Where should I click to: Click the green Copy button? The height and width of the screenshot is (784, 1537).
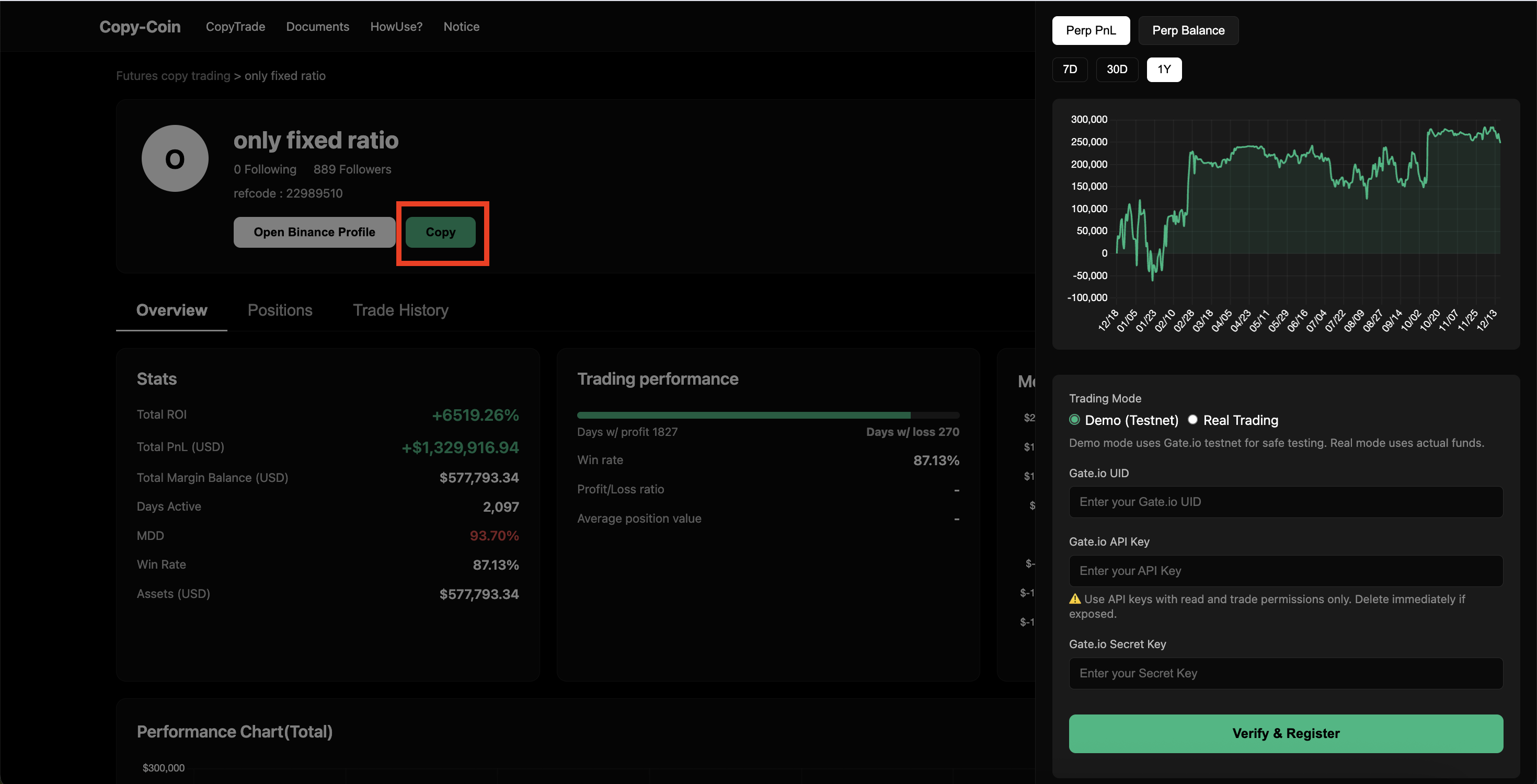(440, 232)
